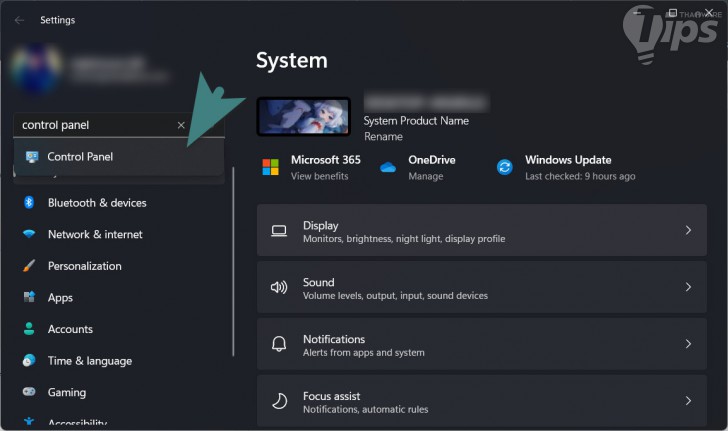Click the Apps icon in sidebar
Viewport: 728px width, 431px height.
(x=29, y=297)
